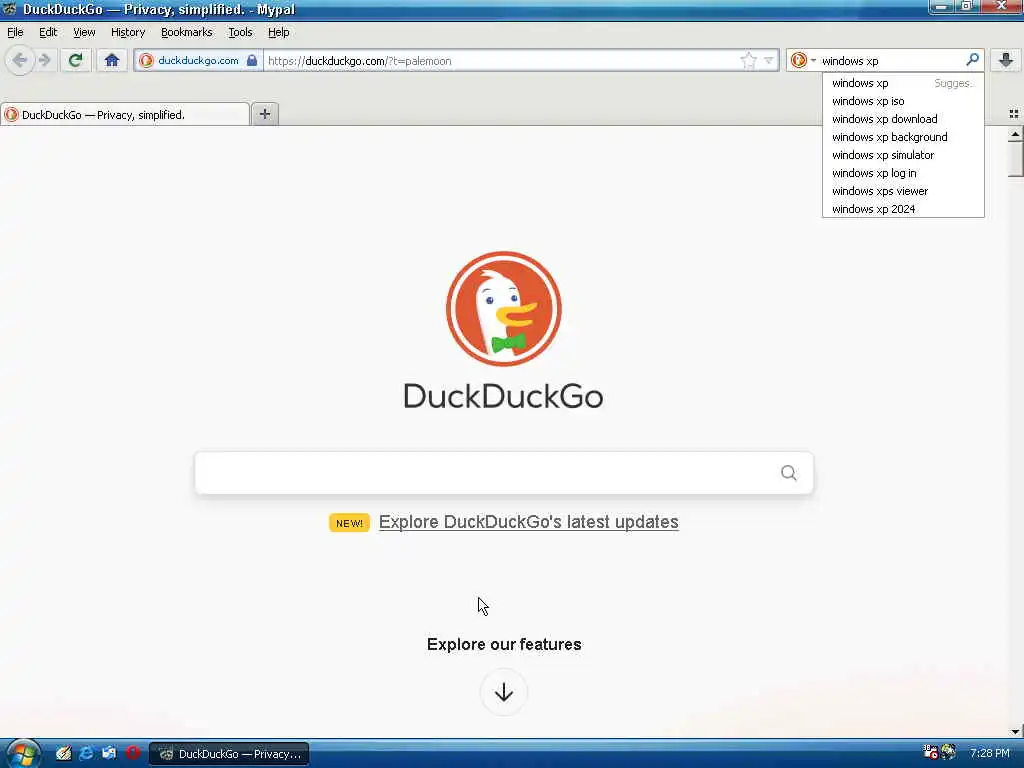The width and height of the screenshot is (1024, 768).
Task: Click the URL address bar text field
Action: (x=502, y=61)
